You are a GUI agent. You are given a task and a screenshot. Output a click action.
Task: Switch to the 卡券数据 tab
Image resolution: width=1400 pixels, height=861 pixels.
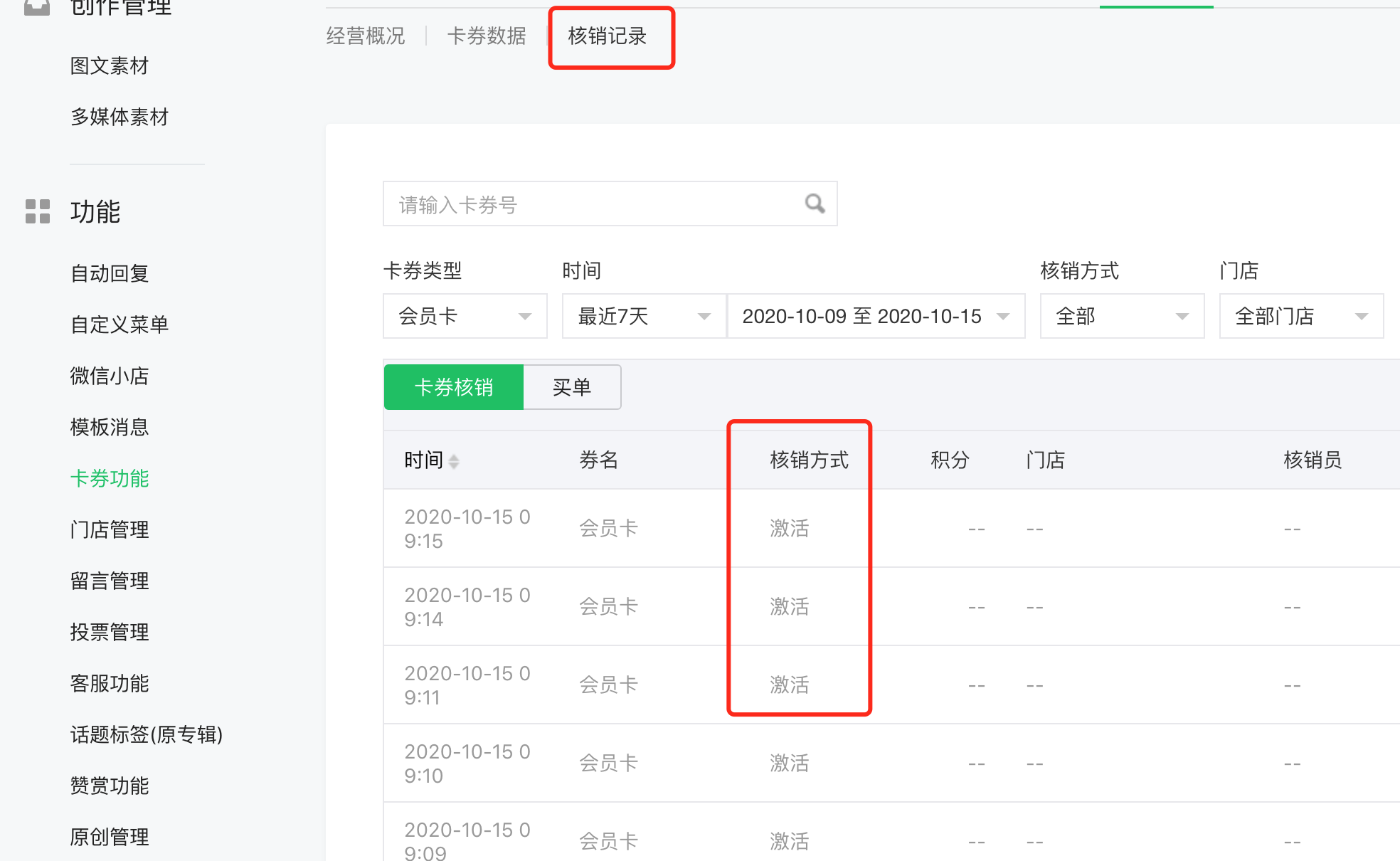487,36
